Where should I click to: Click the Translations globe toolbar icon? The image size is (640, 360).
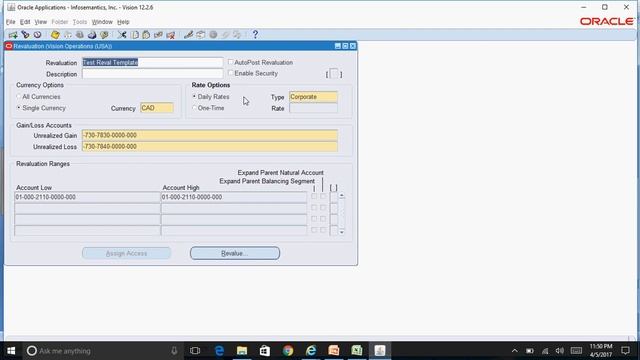pyautogui.click(x=213, y=35)
